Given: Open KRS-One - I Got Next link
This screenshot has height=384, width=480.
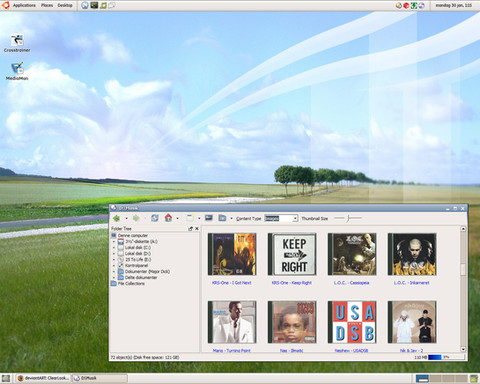Looking at the screenshot, I should click(x=232, y=283).
